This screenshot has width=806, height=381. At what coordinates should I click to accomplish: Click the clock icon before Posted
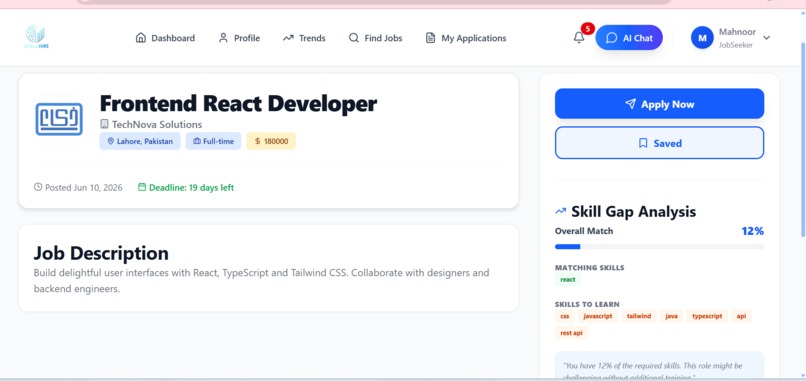(38, 187)
